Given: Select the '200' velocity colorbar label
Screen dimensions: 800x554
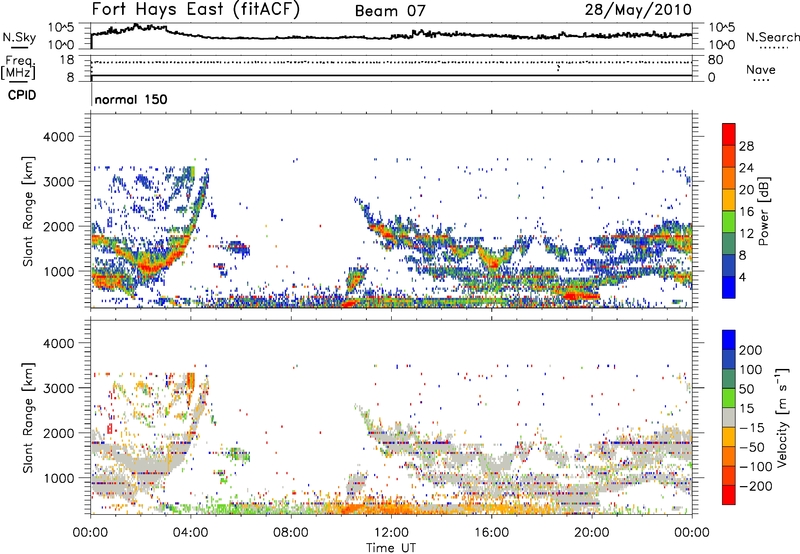Looking at the screenshot, I should pos(751,350).
